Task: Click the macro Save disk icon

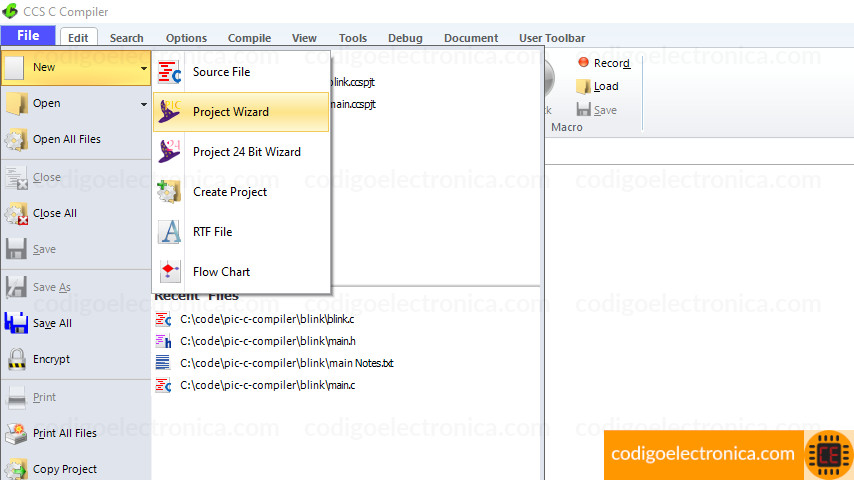Action: click(x=583, y=110)
